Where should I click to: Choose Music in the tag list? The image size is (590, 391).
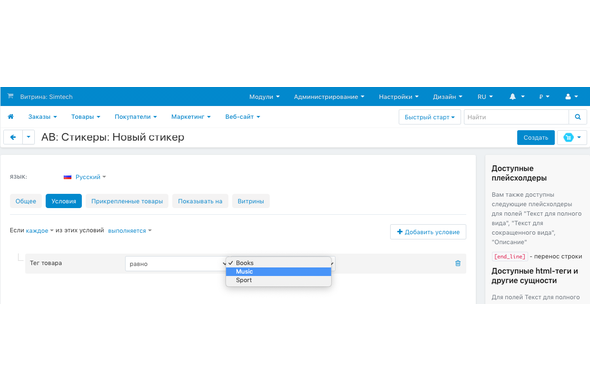point(278,271)
